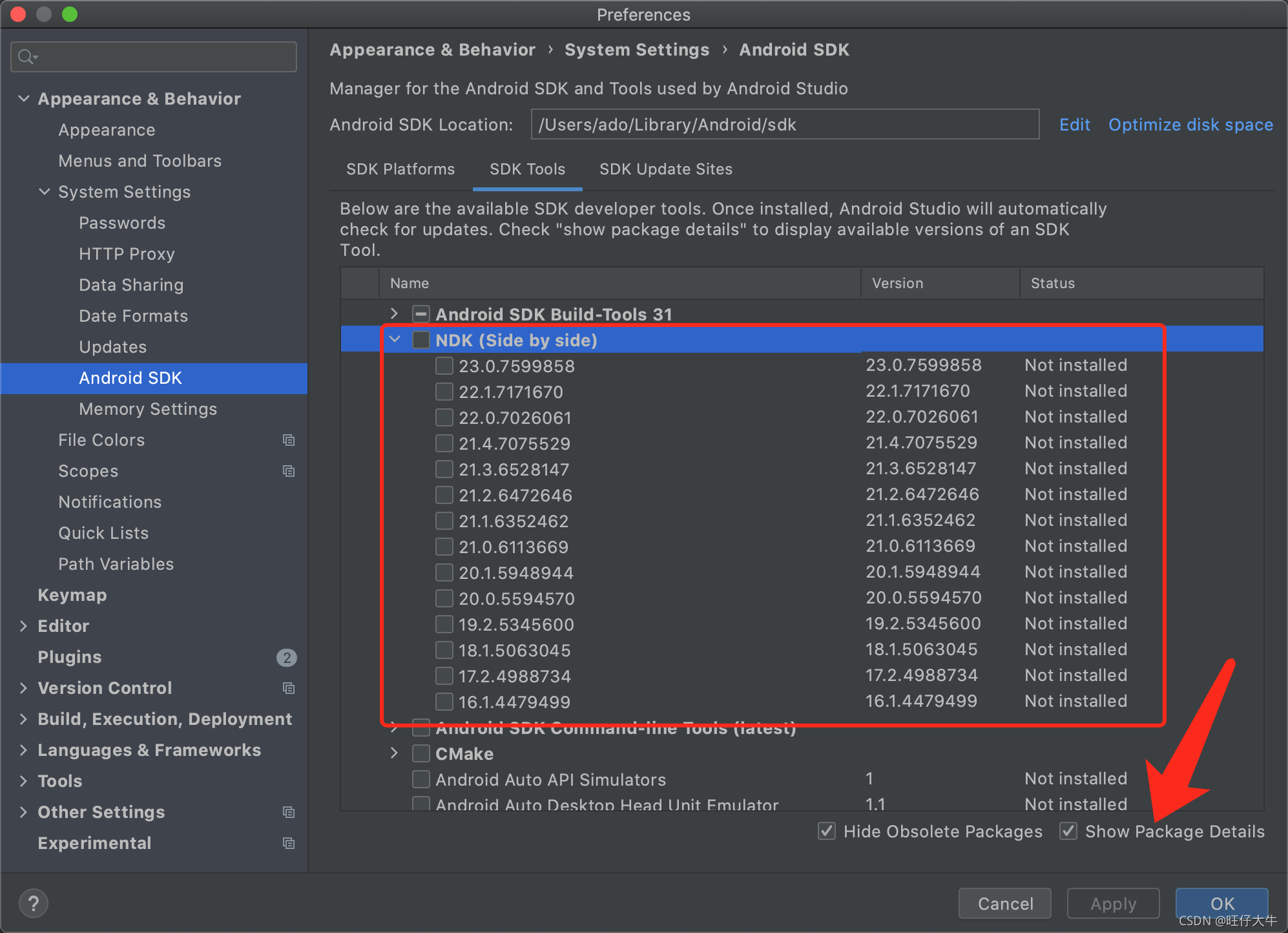
Task: Click the project-level icon beside Version Control
Action: 289,688
